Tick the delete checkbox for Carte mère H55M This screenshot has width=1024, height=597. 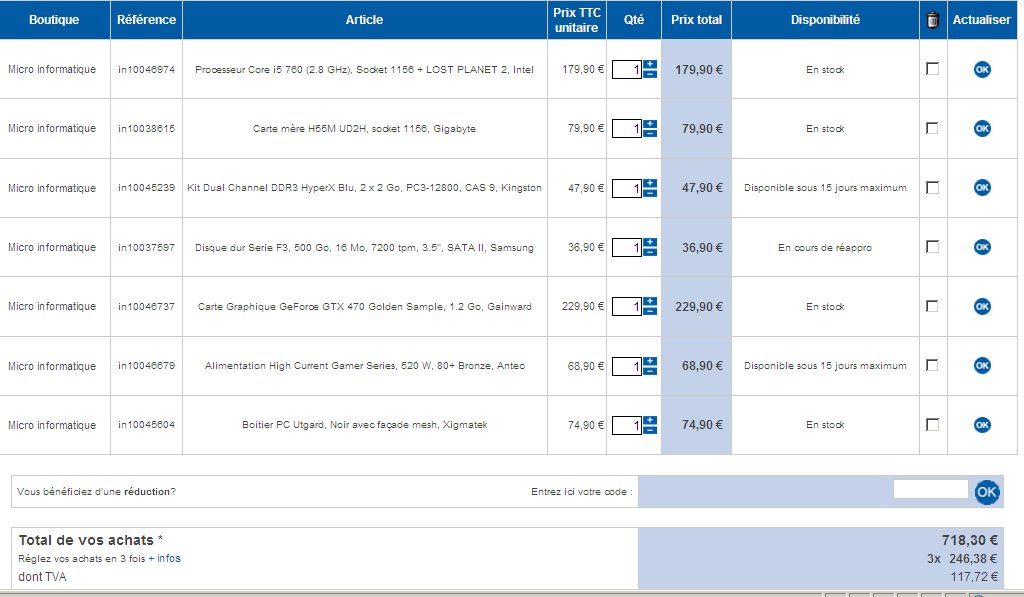933,128
